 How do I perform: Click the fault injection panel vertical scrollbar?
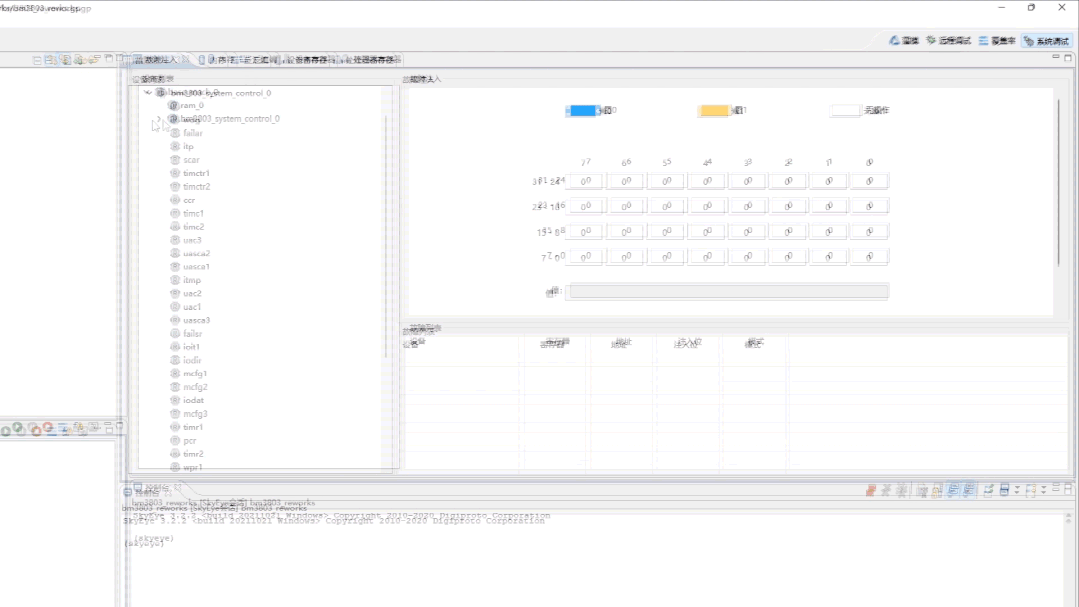[x=1058, y=182]
